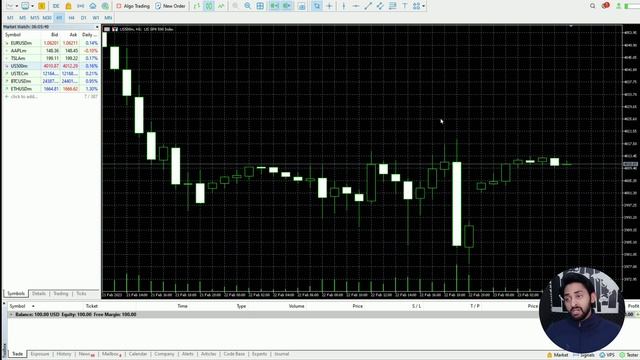Switch to M1 timeframe
This screenshot has width=640, height=360.
click(x=10, y=18)
